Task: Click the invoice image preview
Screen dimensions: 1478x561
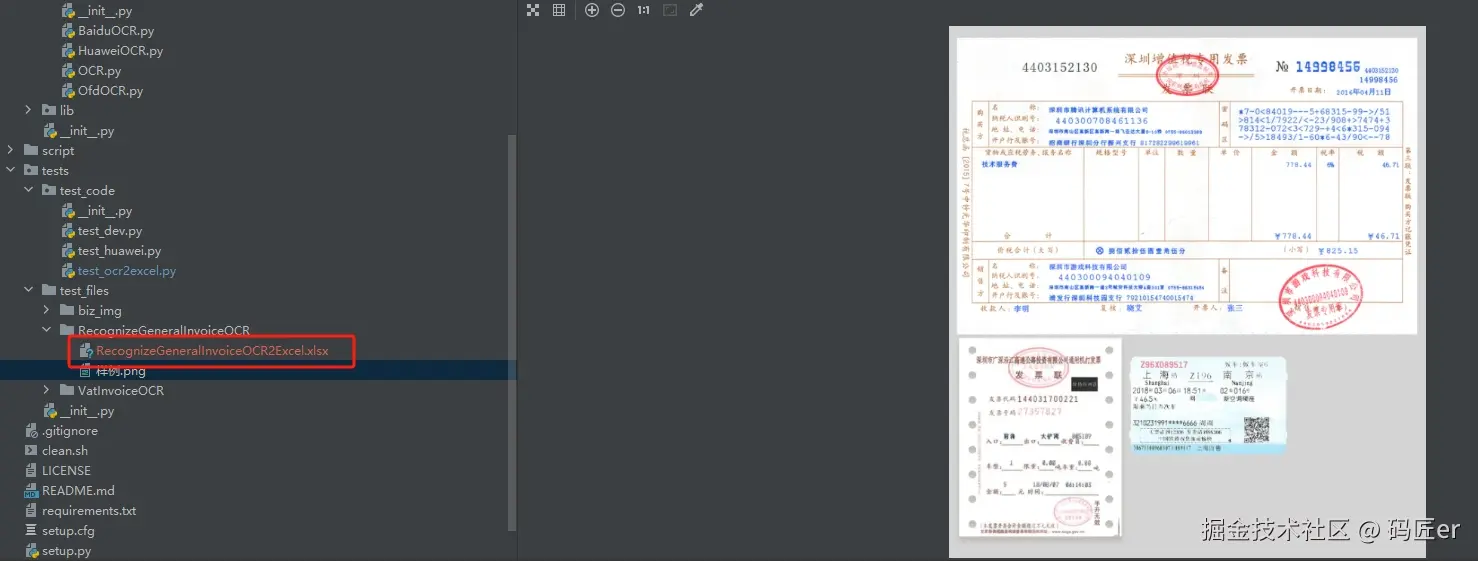Action: (x=1186, y=291)
